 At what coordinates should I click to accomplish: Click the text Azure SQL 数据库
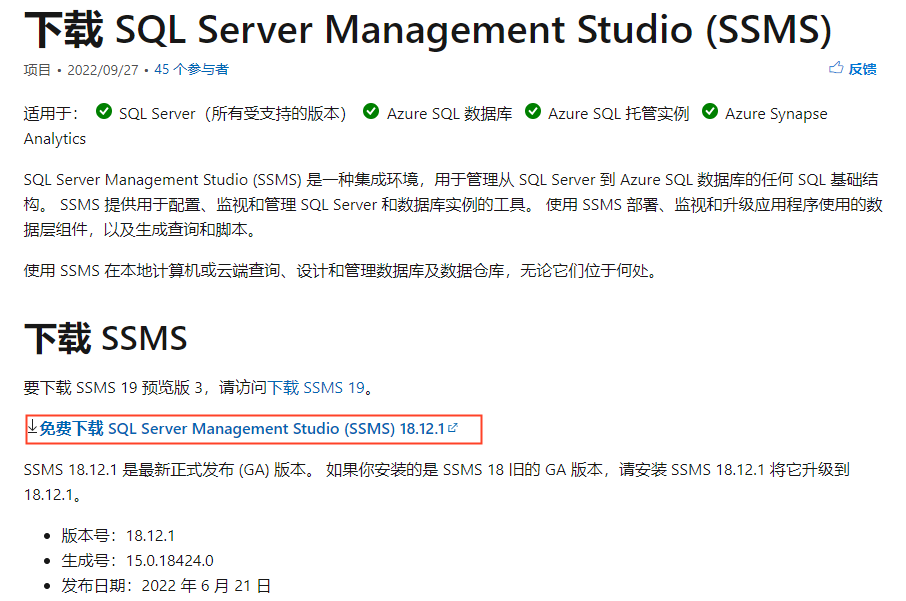[x=450, y=114]
